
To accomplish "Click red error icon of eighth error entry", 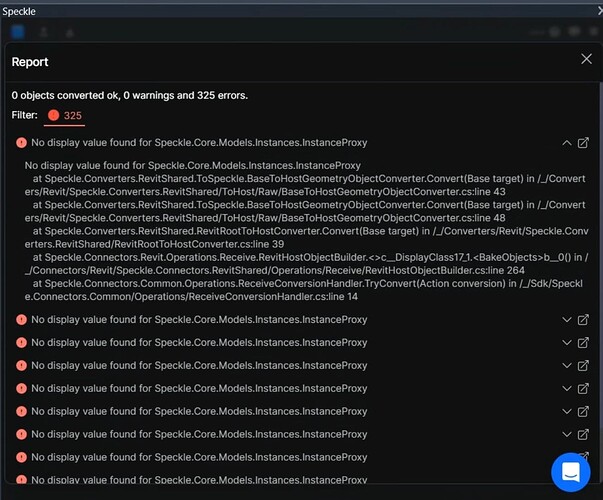I will coord(21,457).
